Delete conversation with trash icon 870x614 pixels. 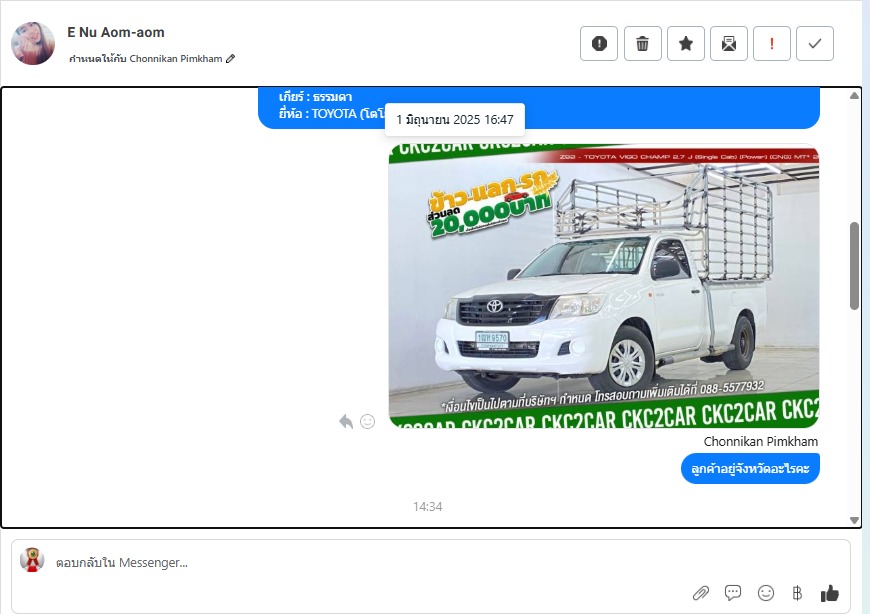point(643,43)
